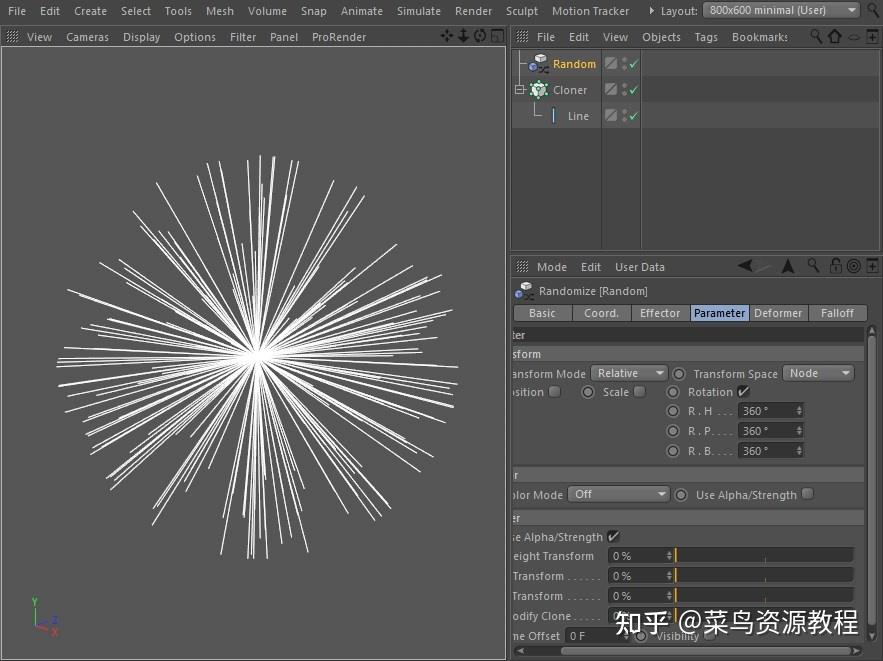The width and height of the screenshot is (883, 661).
Task: Switch to the Effector tab
Action: 660,313
